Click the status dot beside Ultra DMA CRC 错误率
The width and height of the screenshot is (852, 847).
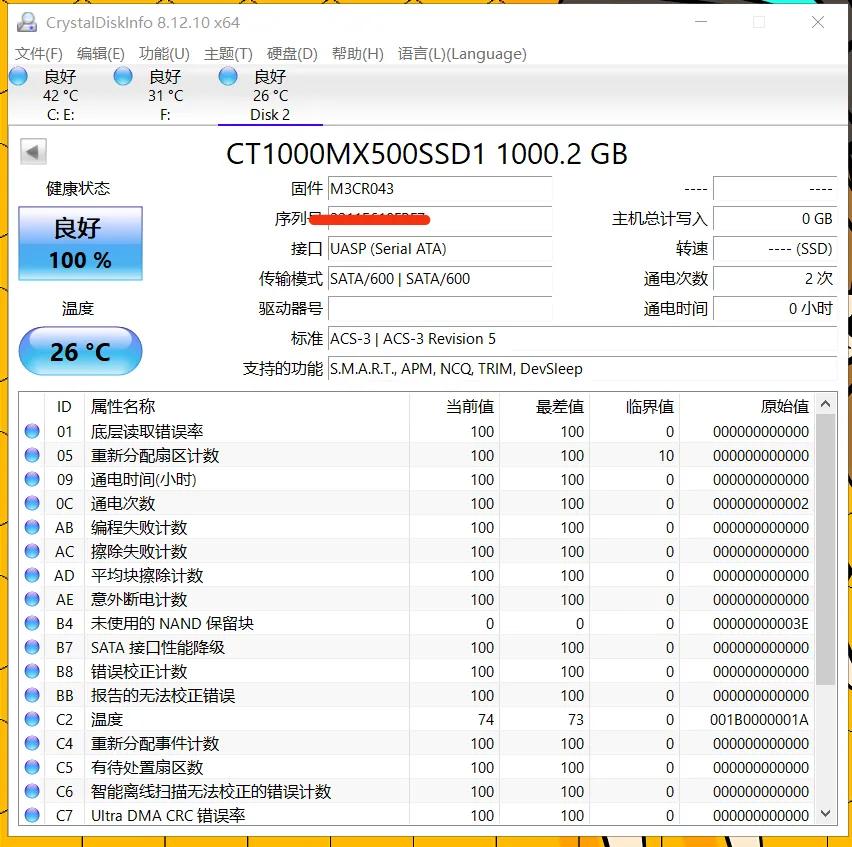pyautogui.click(x=33, y=815)
